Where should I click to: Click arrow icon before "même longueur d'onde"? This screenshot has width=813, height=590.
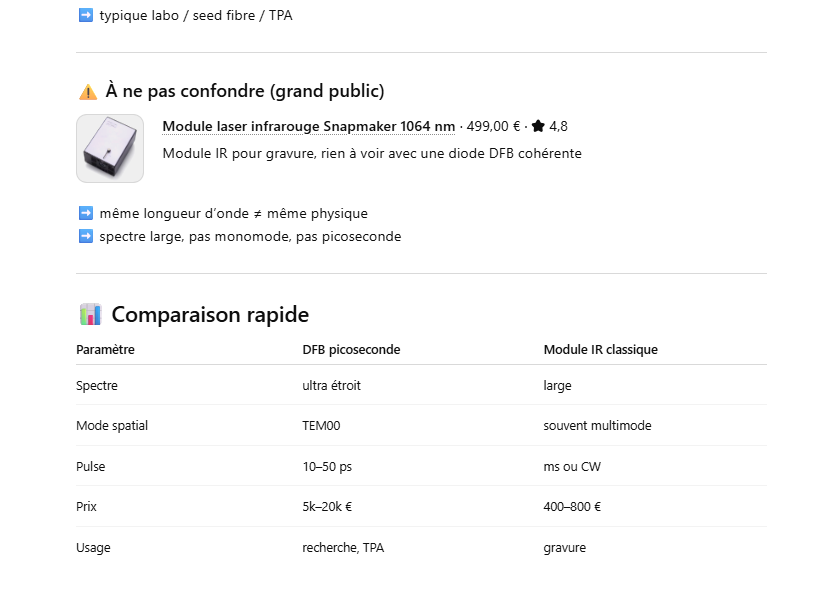tap(85, 214)
